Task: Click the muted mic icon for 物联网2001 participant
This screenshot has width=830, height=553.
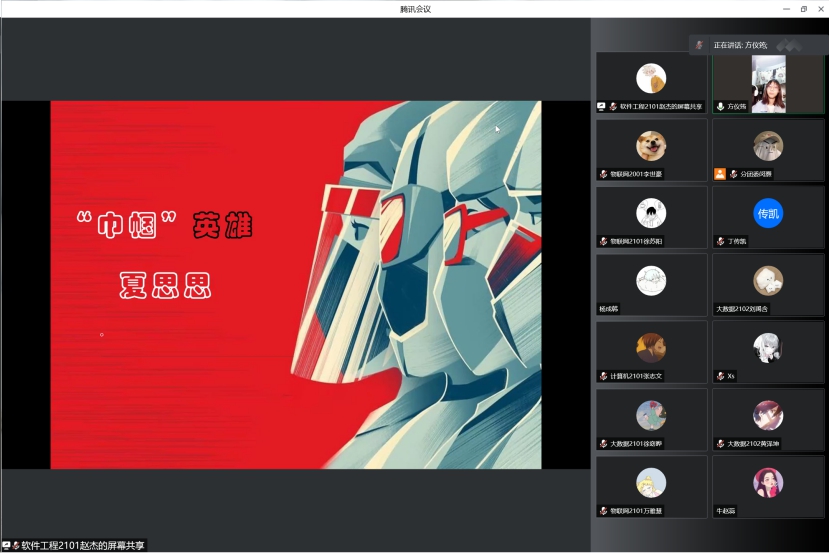Action: click(603, 174)
